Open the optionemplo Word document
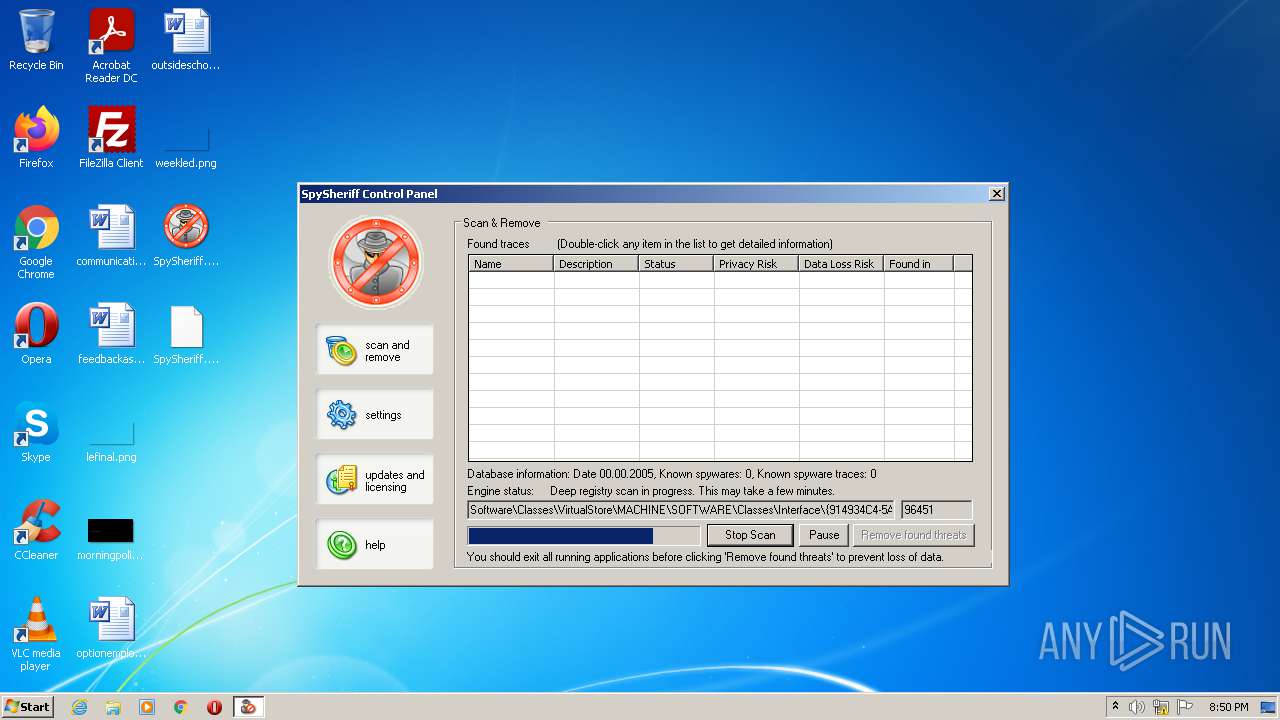 [111, 628]
